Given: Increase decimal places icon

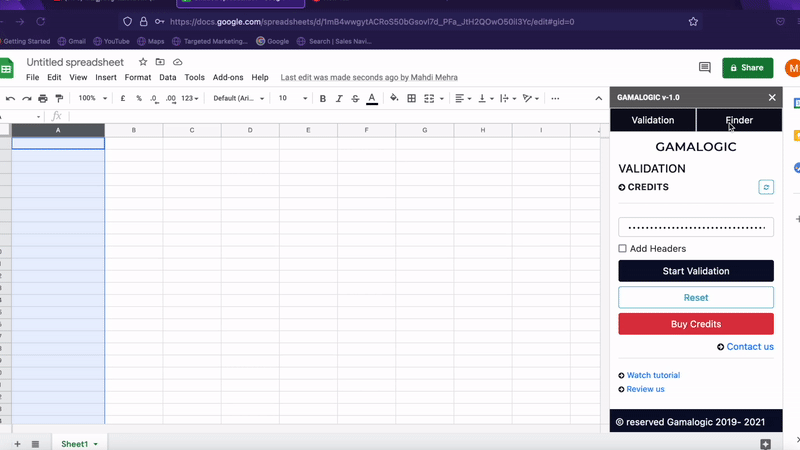Looking at the screenshot, I should (x=171, y=98).
